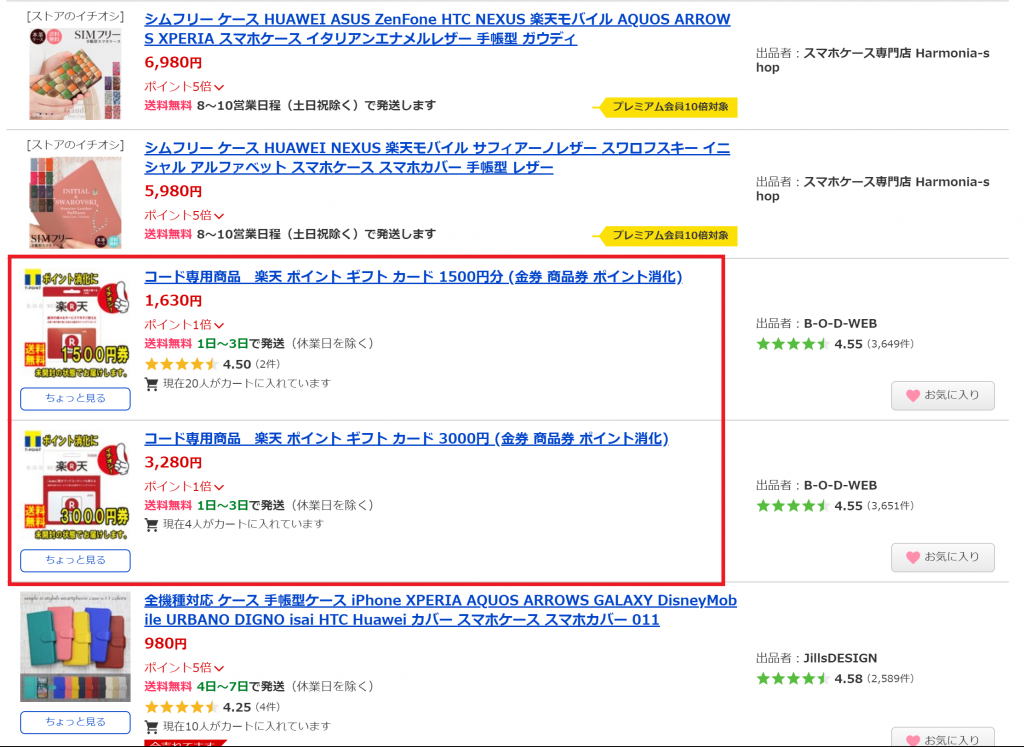Open the Rakuten gift card 1500円分 listing
1024x747 pixels.
pyautogui.click(x=413, y=276)
